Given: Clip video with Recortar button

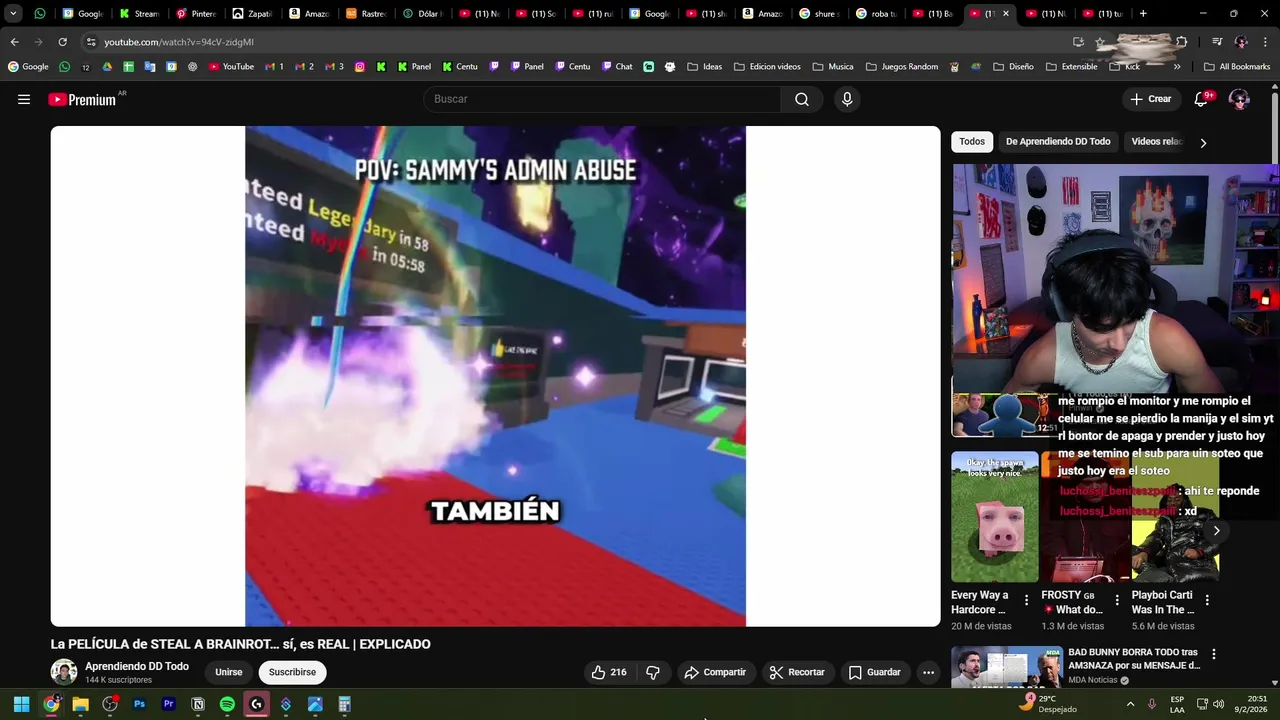Looking at the screenshot, I should (797, 672).
